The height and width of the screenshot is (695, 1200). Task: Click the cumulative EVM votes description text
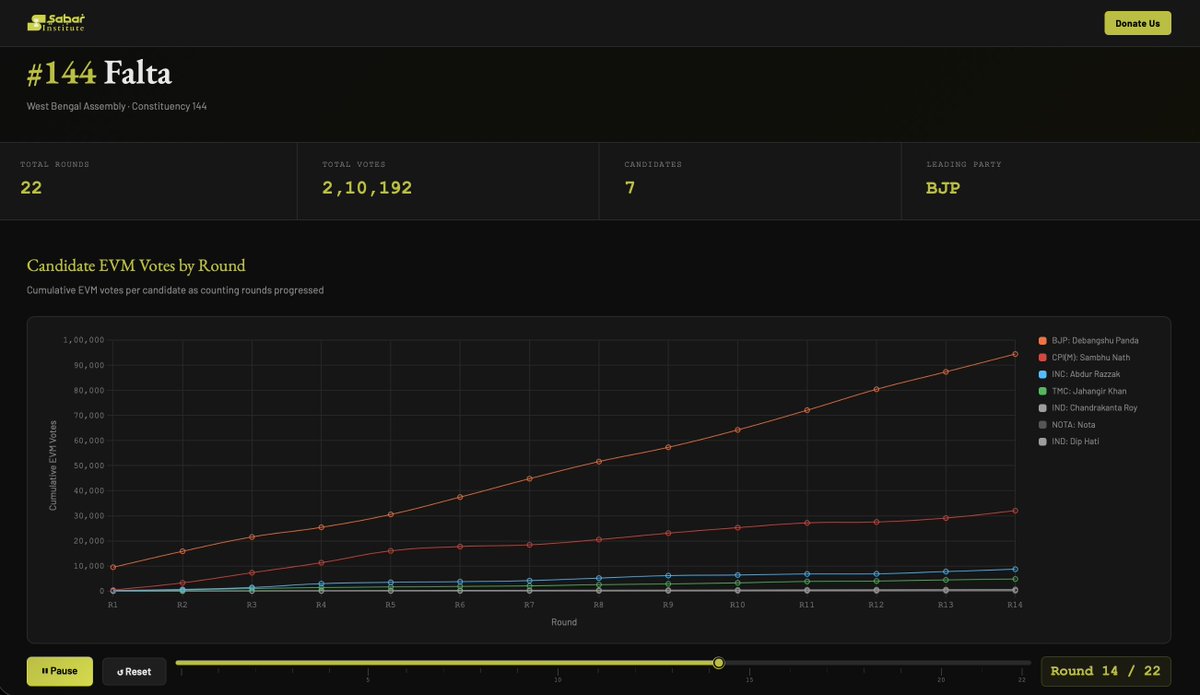click(x=175, y=290)
